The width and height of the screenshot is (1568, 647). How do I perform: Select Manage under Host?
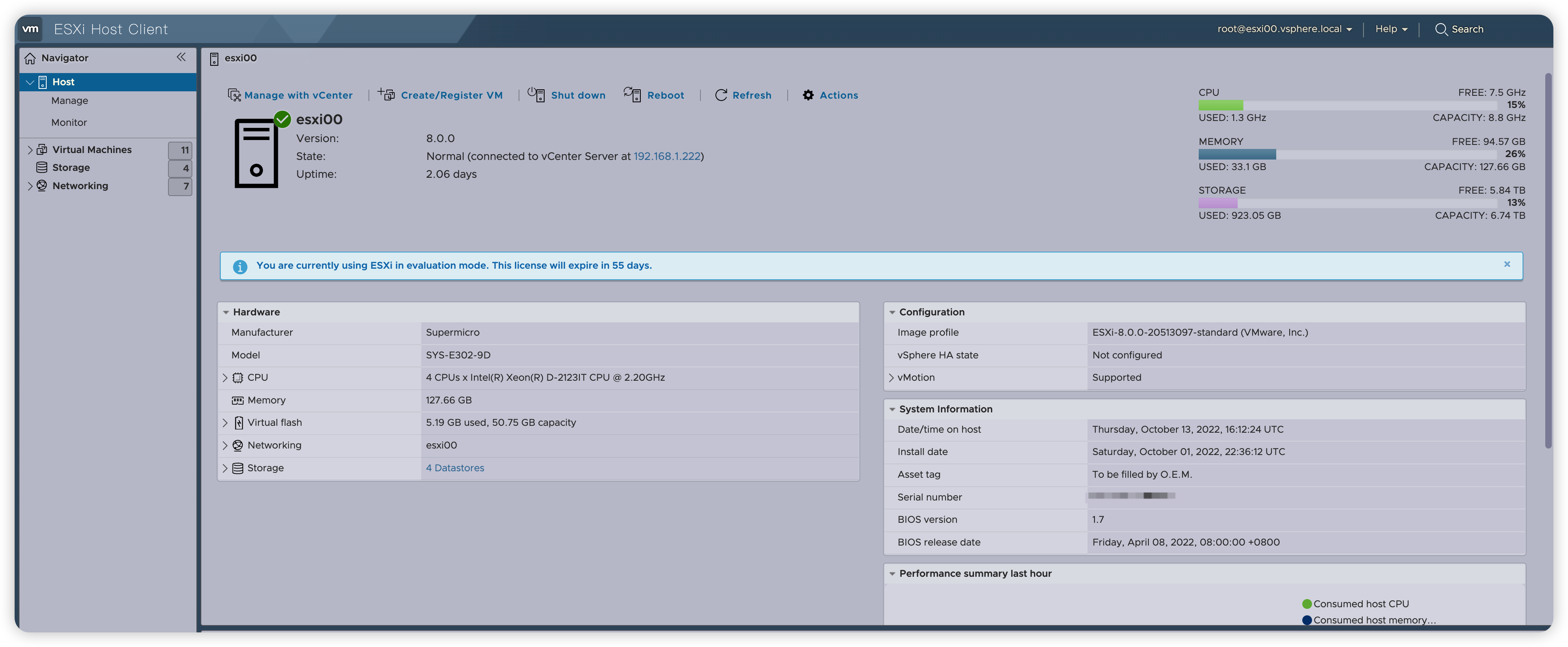click(x=69, y=101)
